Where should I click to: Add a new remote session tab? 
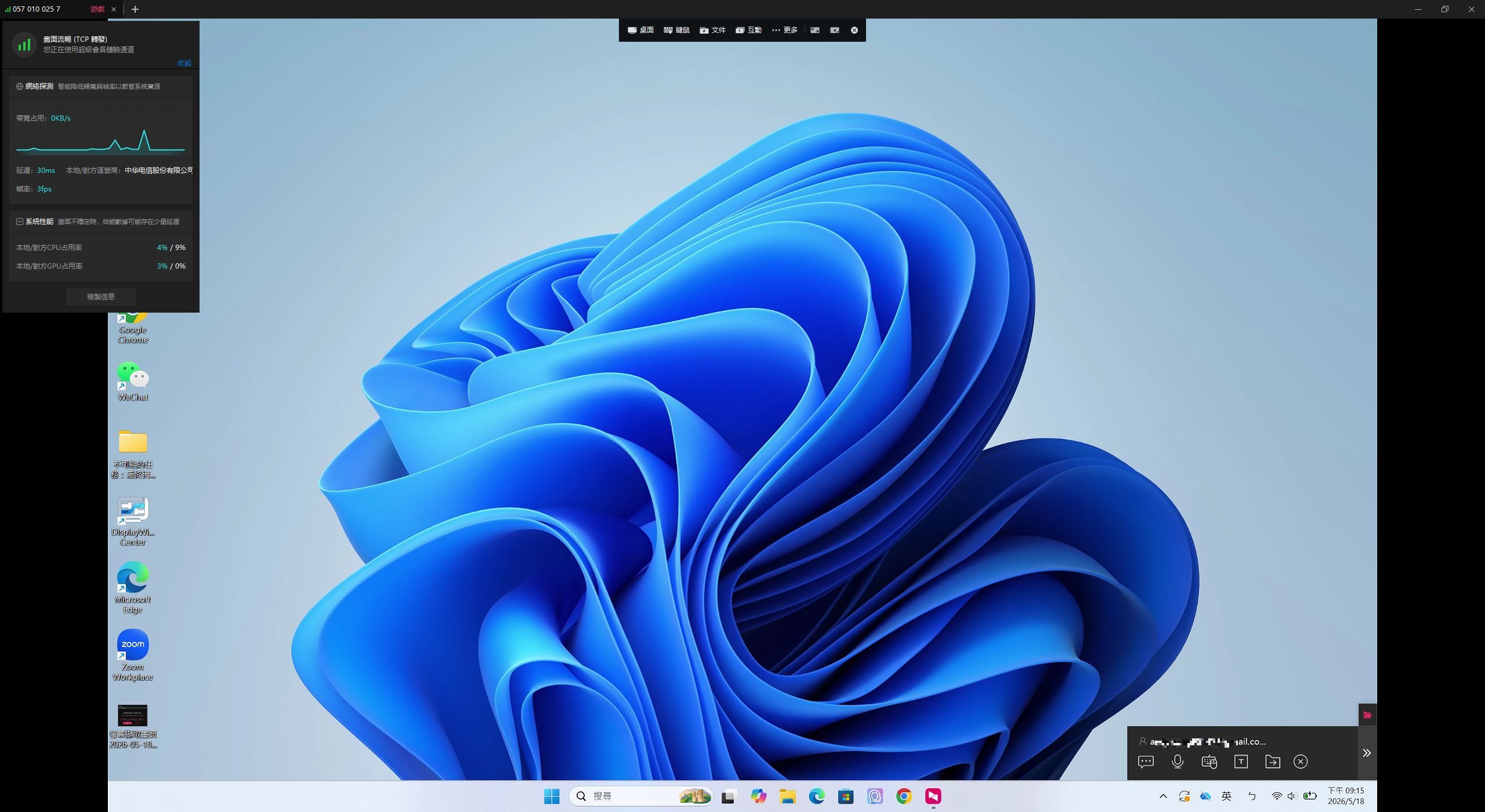pos(135,9)
